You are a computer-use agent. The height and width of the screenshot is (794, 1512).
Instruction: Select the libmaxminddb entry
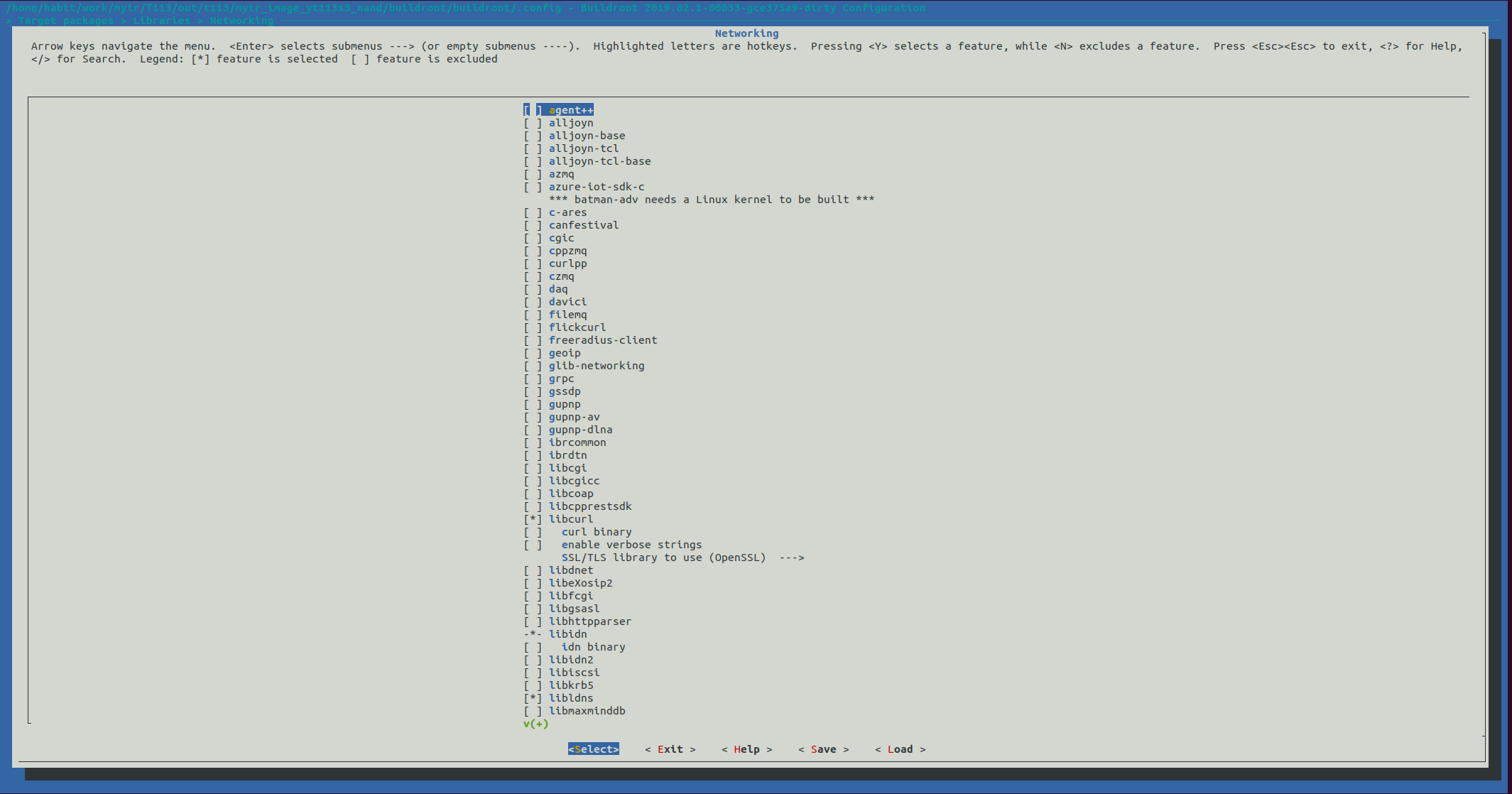pyautogui.click(x=587, y=711)
